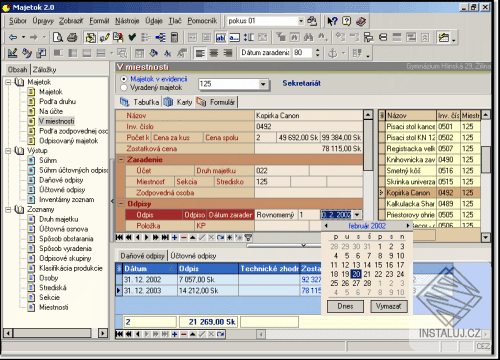
Task: Click the Vymazať button in calendar
Action: click(389, 306)
